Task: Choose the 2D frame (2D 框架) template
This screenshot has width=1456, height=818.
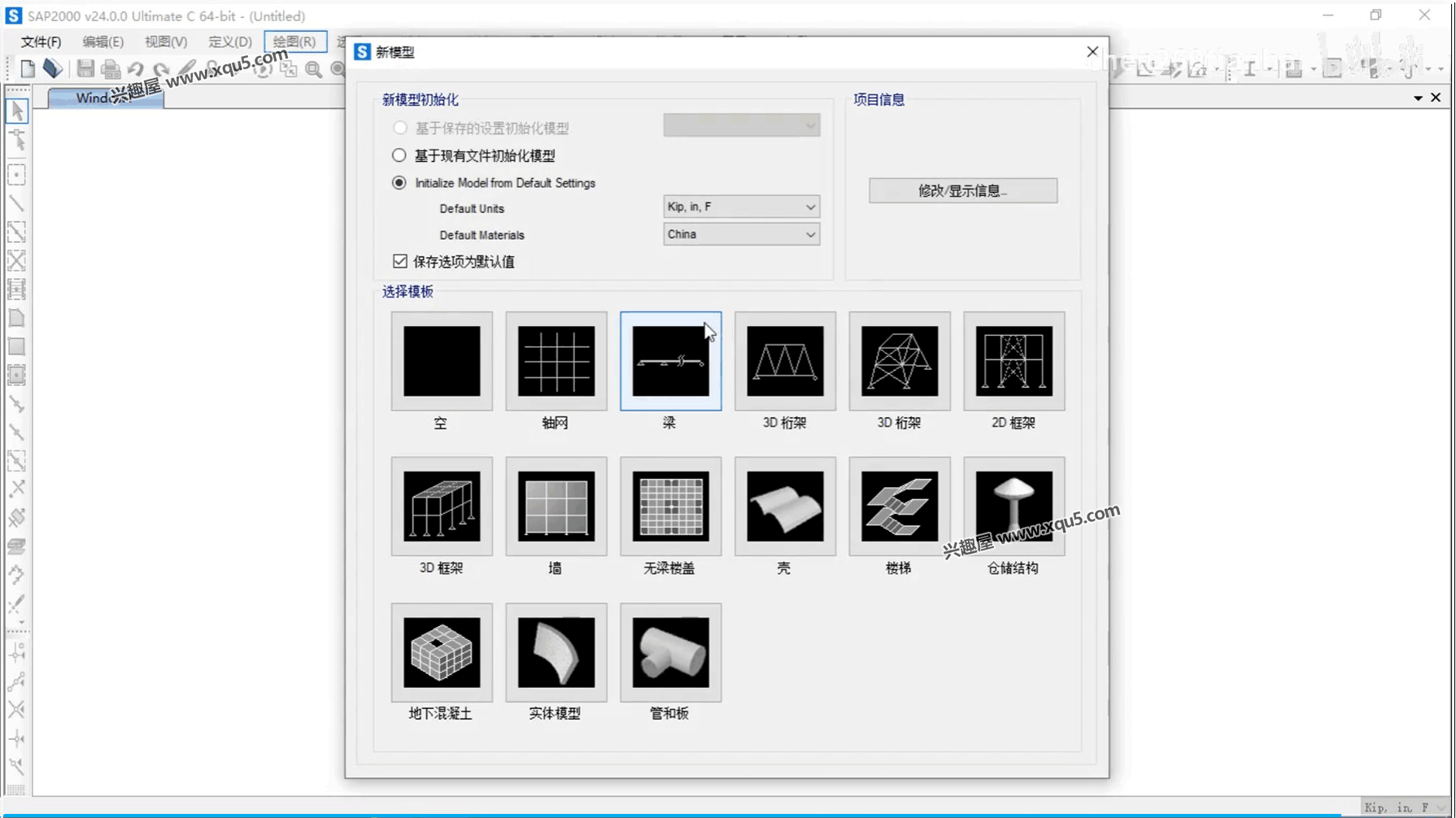Action: coord(1014,361)
